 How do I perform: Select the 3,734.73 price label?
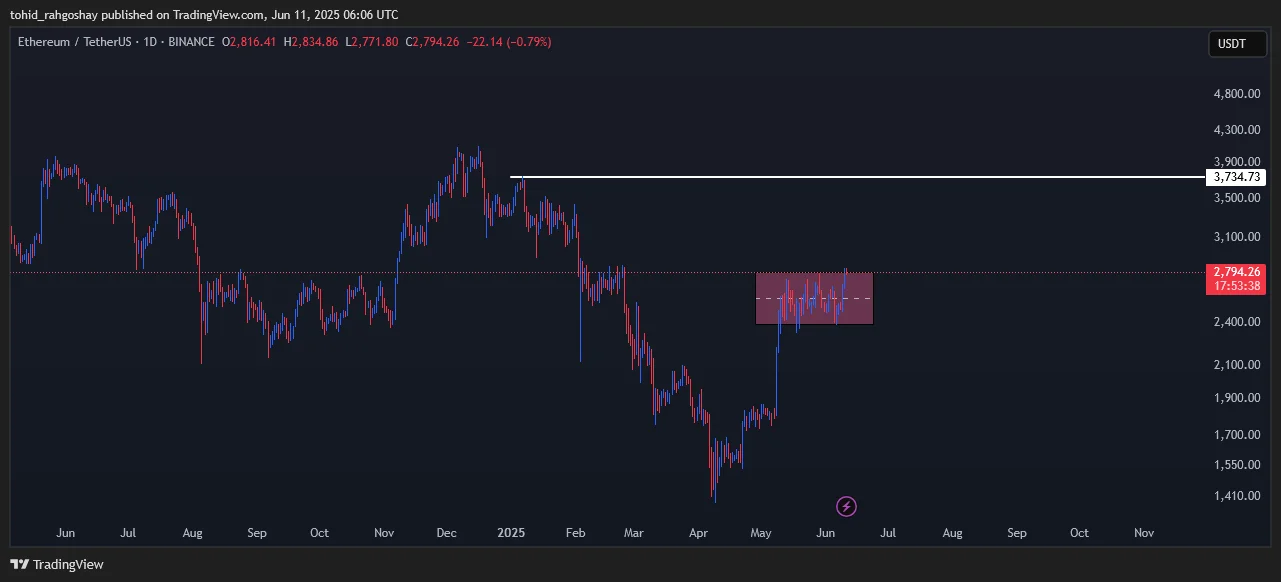coord(1236,177)
